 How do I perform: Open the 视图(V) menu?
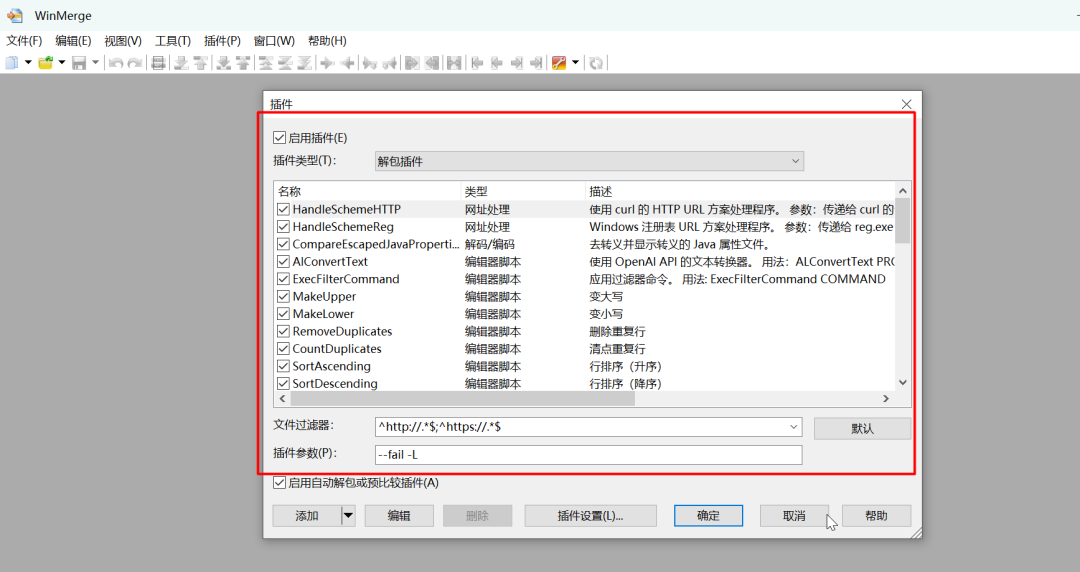click(123, 41)
